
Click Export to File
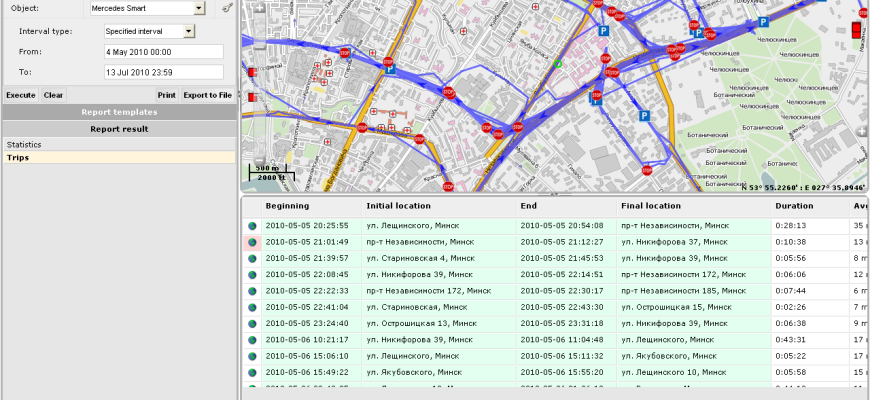(x=207, y=95)
